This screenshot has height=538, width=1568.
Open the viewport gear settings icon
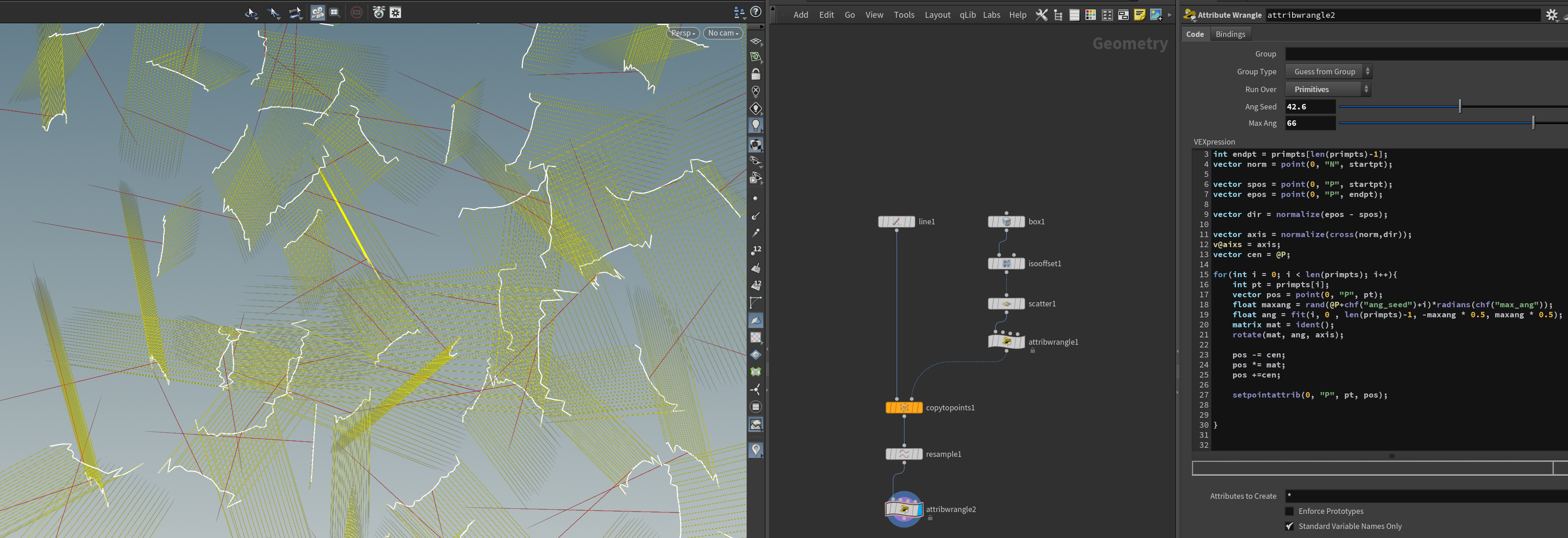pyautogui.click(x=396, y=13)
